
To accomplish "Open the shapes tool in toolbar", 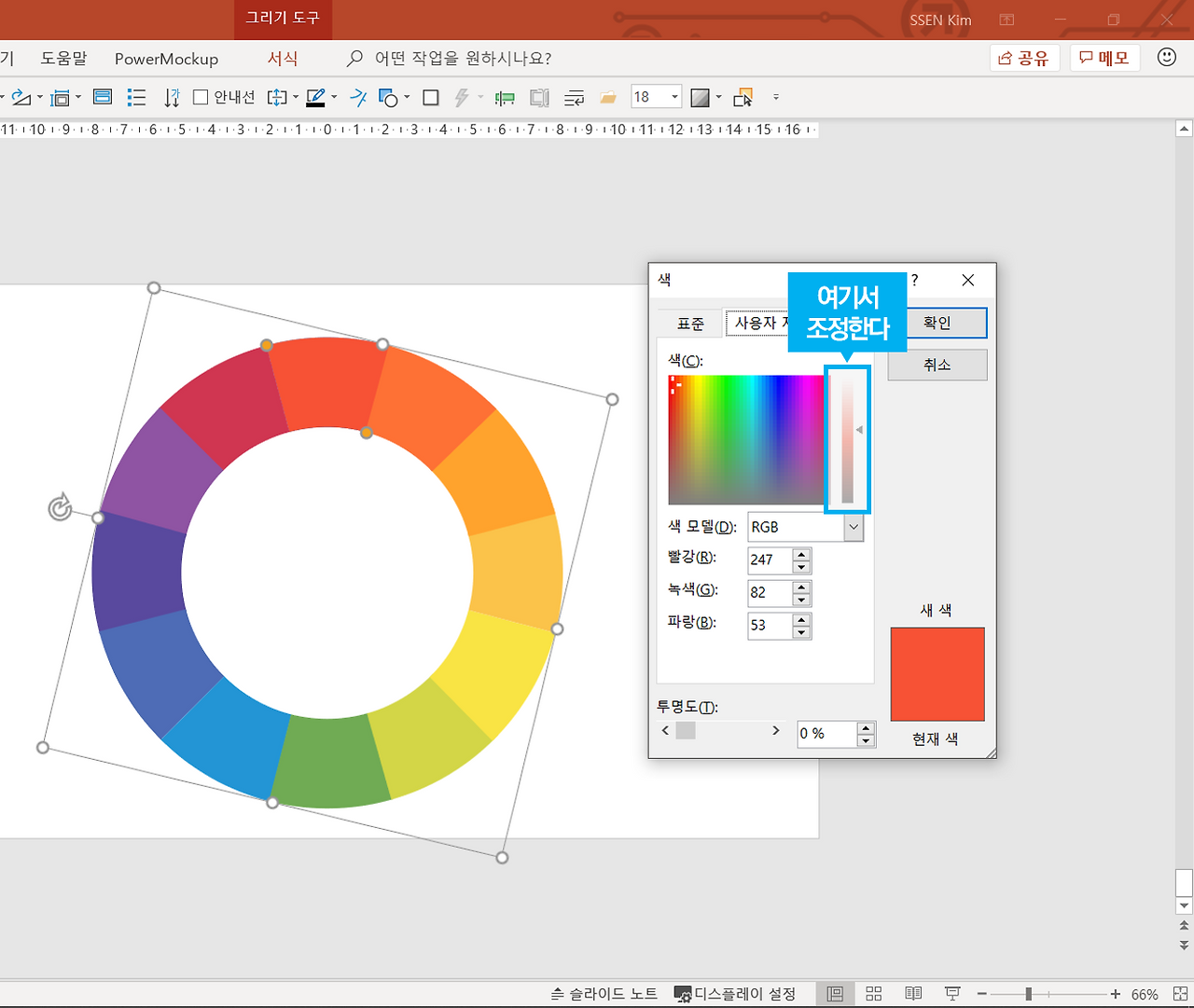I will pos(388,98).
